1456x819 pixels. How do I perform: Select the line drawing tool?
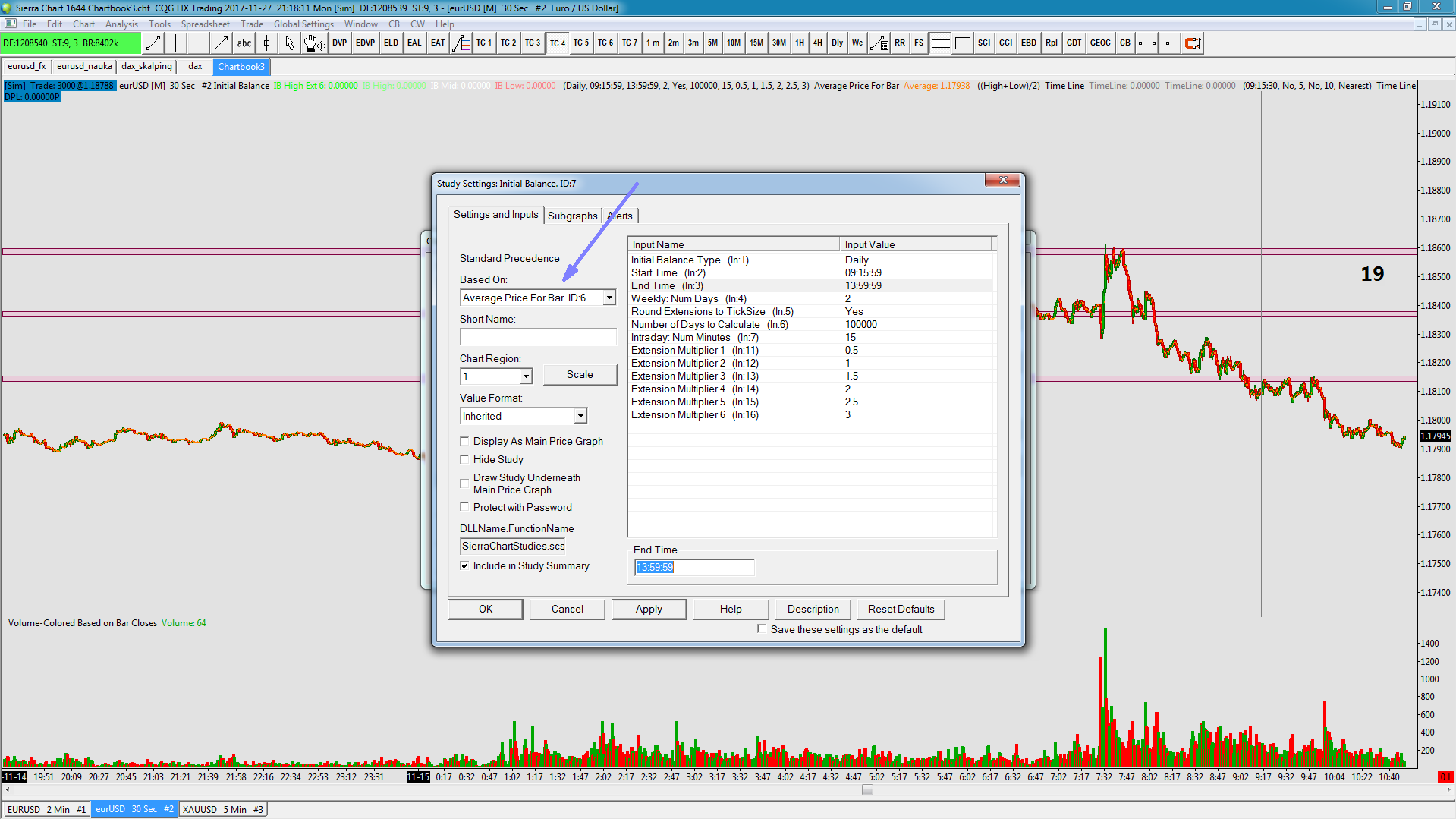[x=153, y=43]
